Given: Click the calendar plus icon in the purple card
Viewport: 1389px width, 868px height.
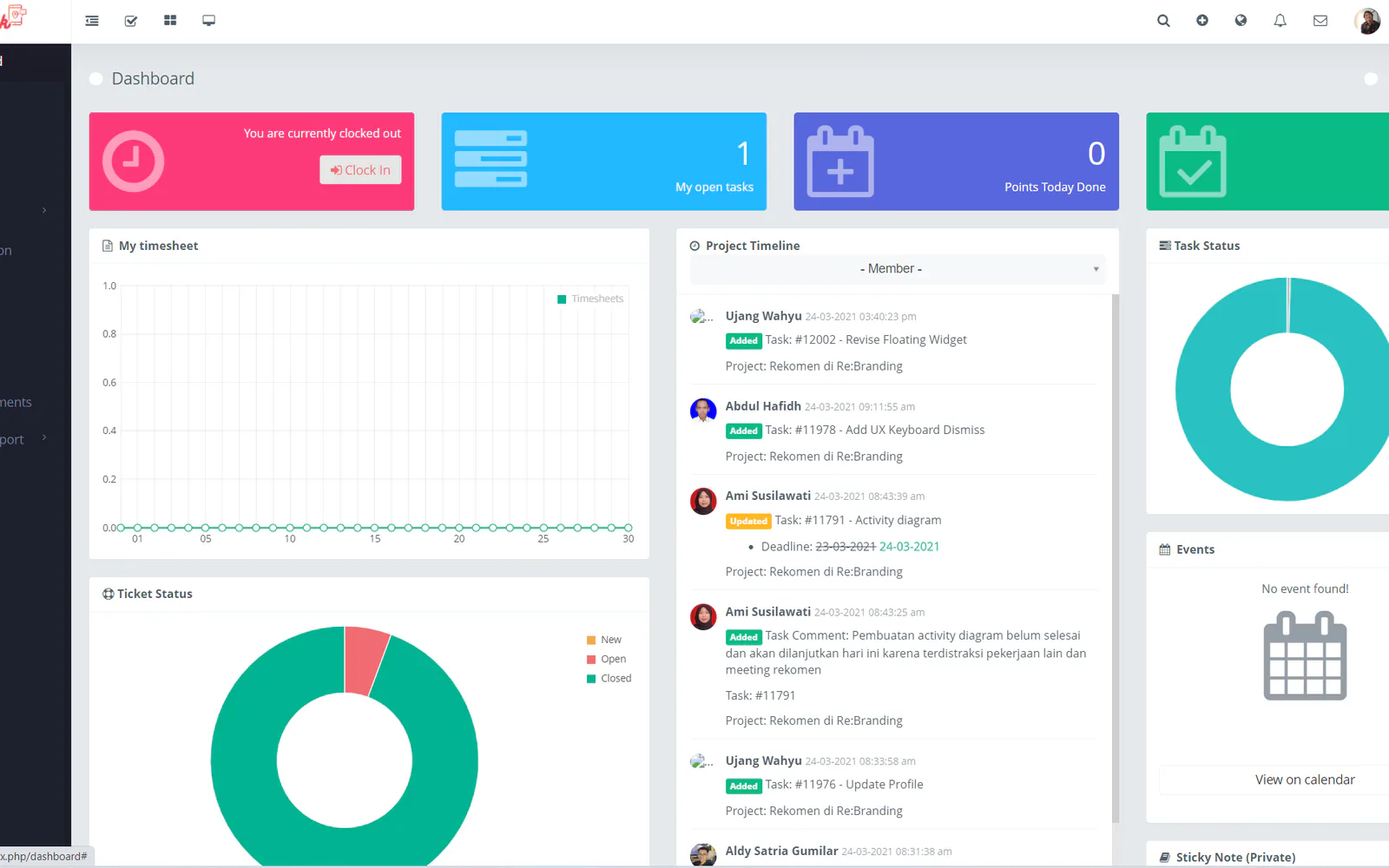Looking at the screenshot, I should 840,161.
